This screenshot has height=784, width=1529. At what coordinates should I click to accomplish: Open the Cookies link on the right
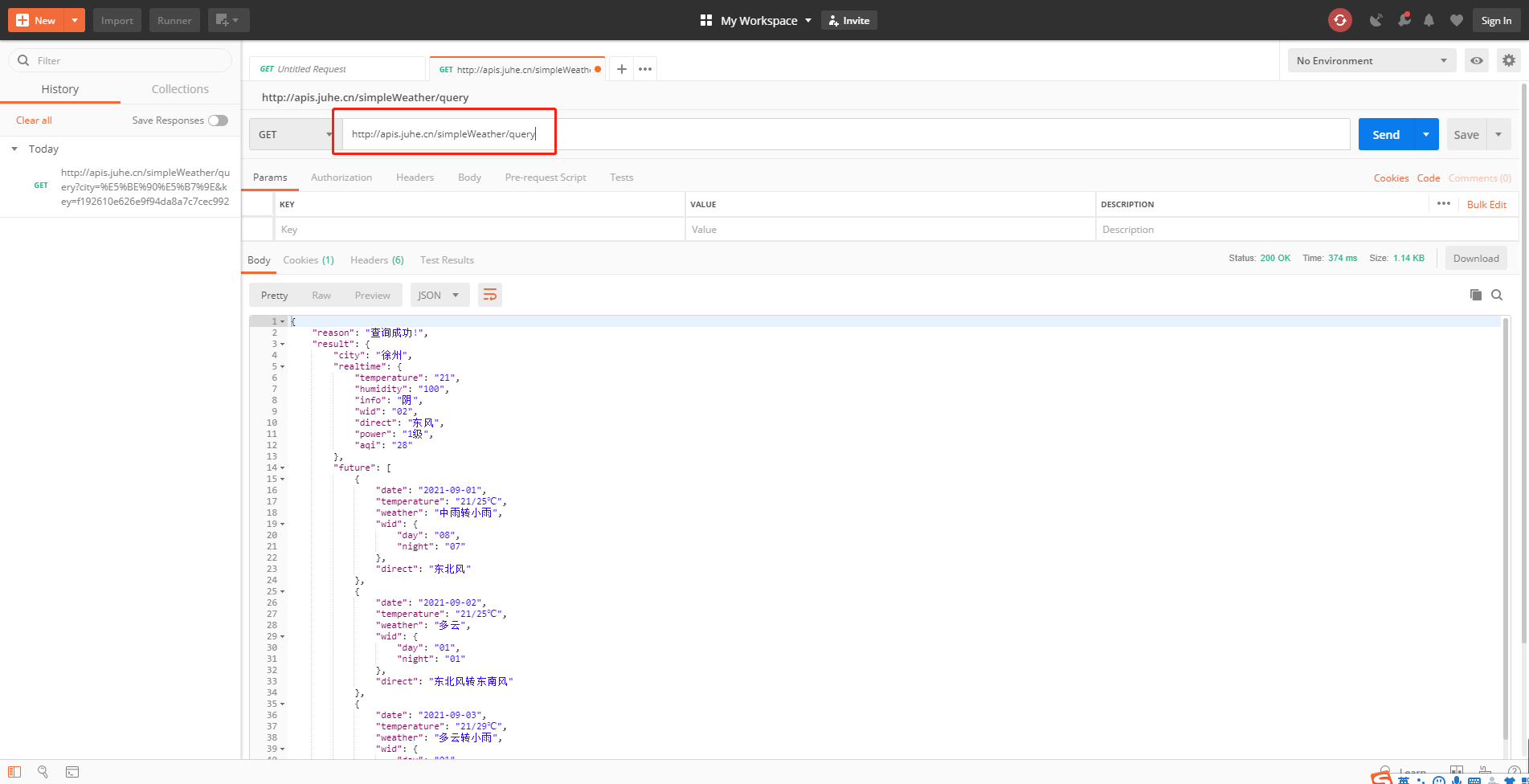(1391, 178)
